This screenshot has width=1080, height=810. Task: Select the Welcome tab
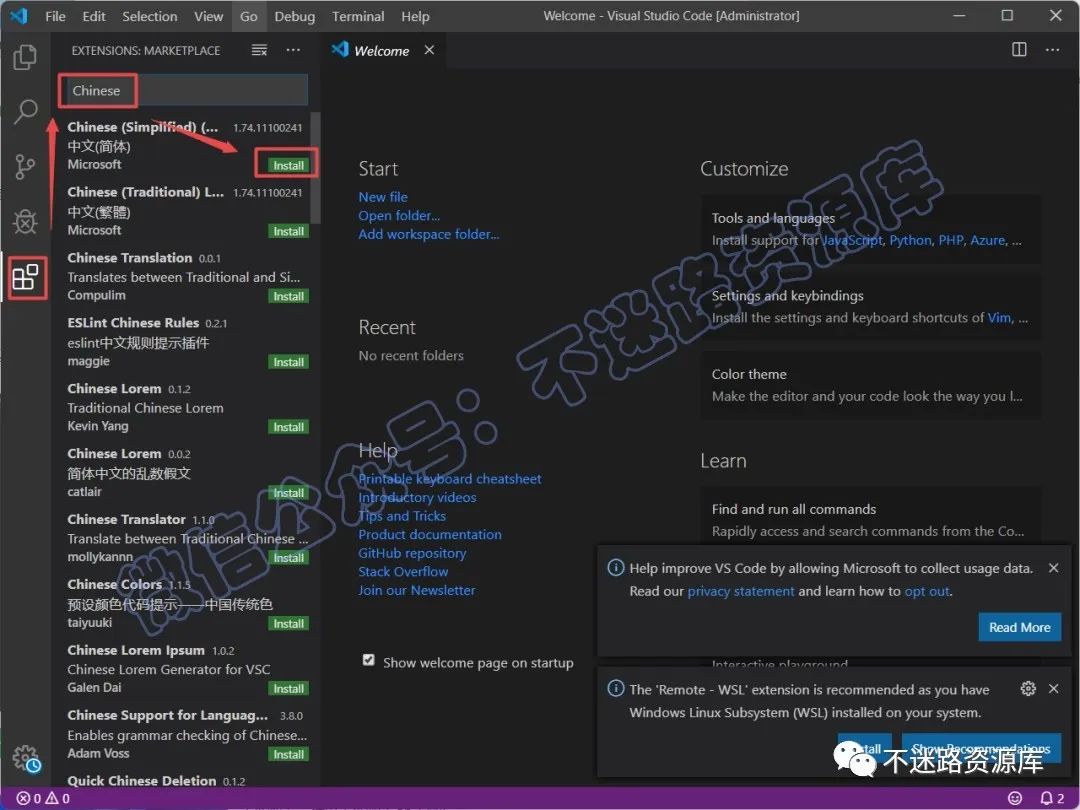tap(382, 50)
